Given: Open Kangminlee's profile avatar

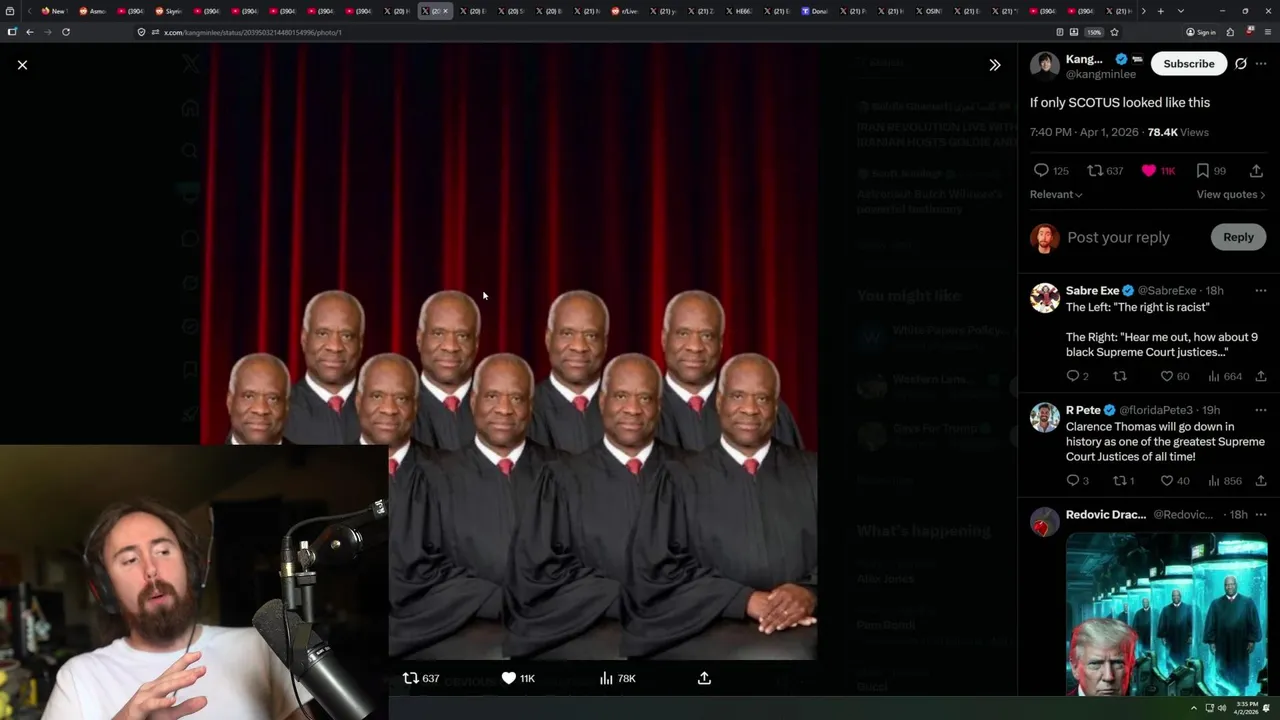Looking at the screenshot, I should (1045, 65).
